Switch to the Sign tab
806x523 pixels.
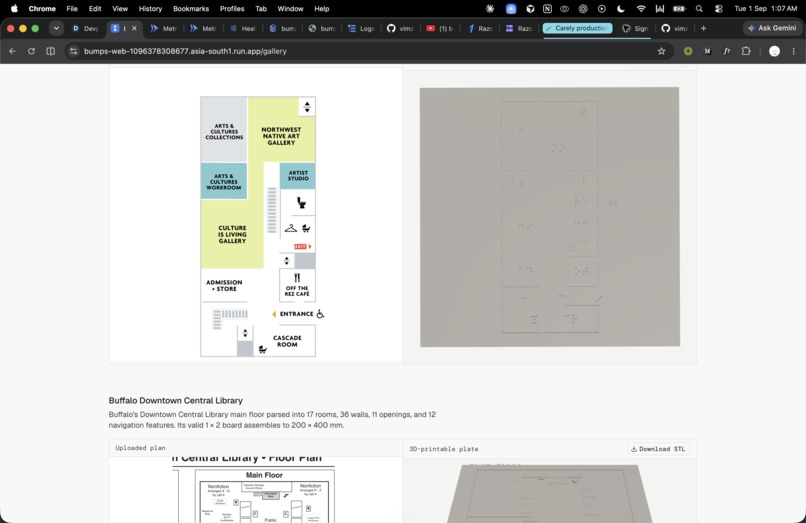click(635, 28)
